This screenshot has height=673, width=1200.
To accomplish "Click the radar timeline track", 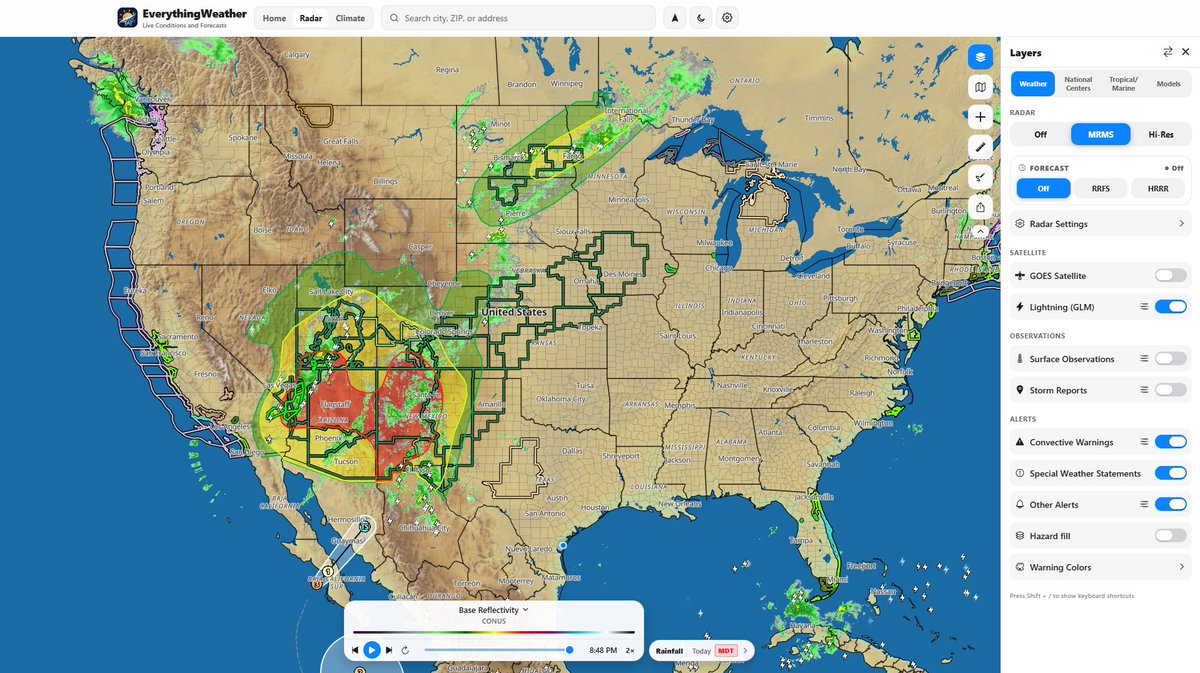I will [x=497, y=650].
